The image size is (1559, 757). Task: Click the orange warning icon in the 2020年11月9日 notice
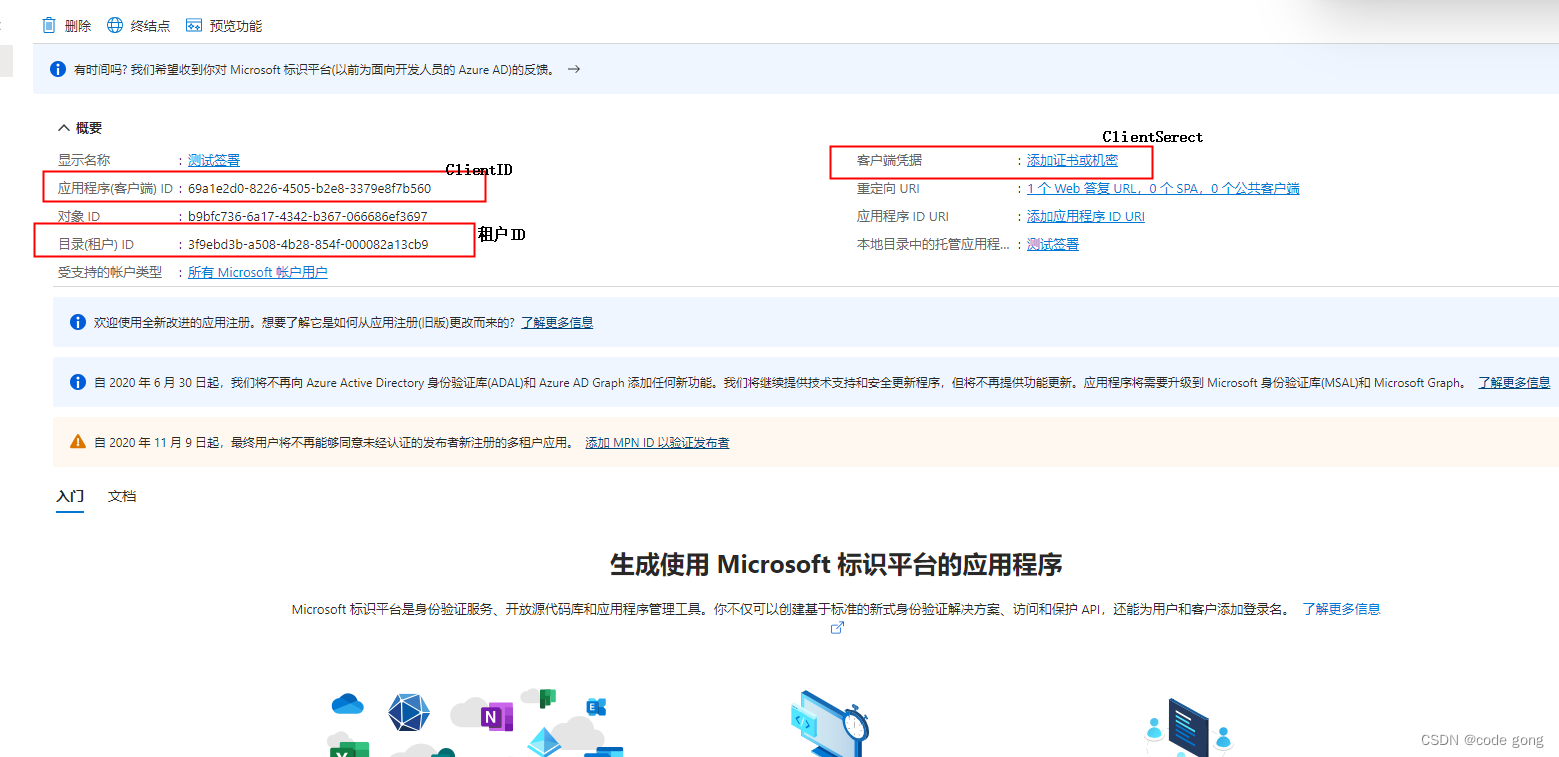(78, 442)
